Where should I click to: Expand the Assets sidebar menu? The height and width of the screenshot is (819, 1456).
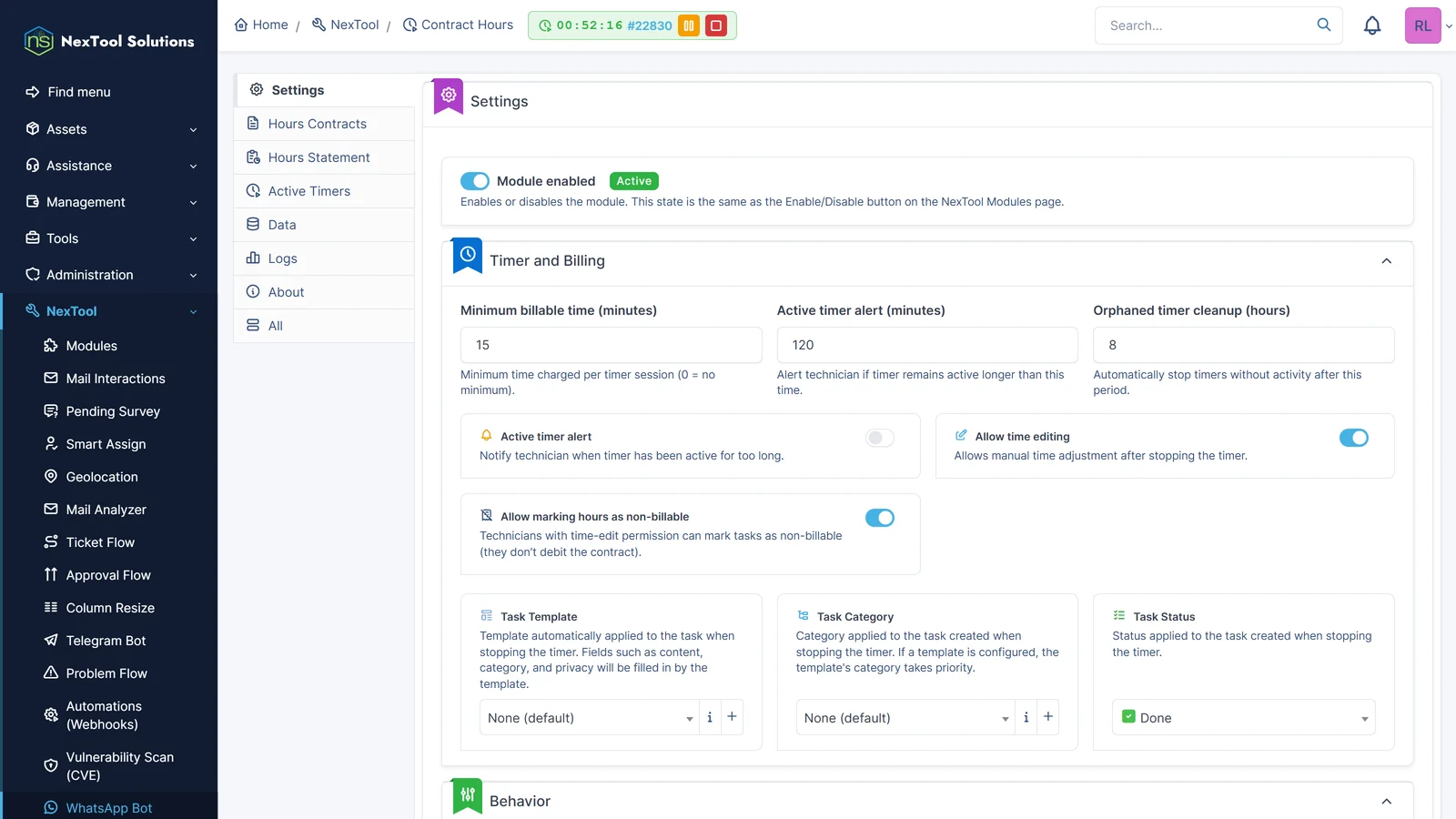(x=109, y=129)
